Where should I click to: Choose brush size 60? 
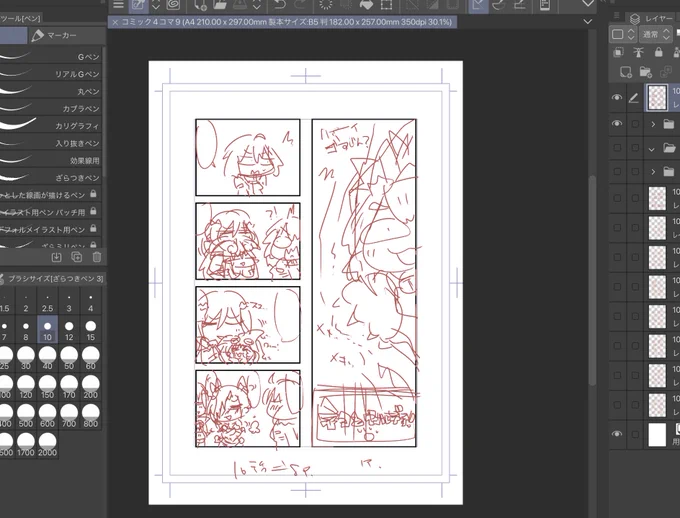tap(91, 360)
